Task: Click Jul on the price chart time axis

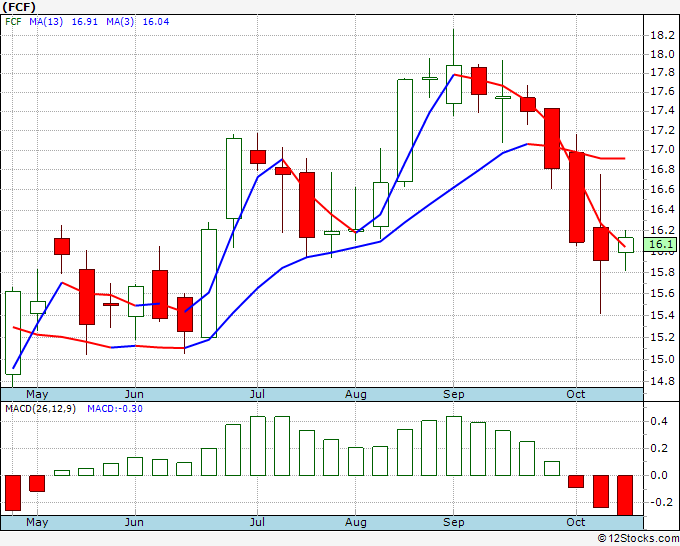Action: click(257, 394)
